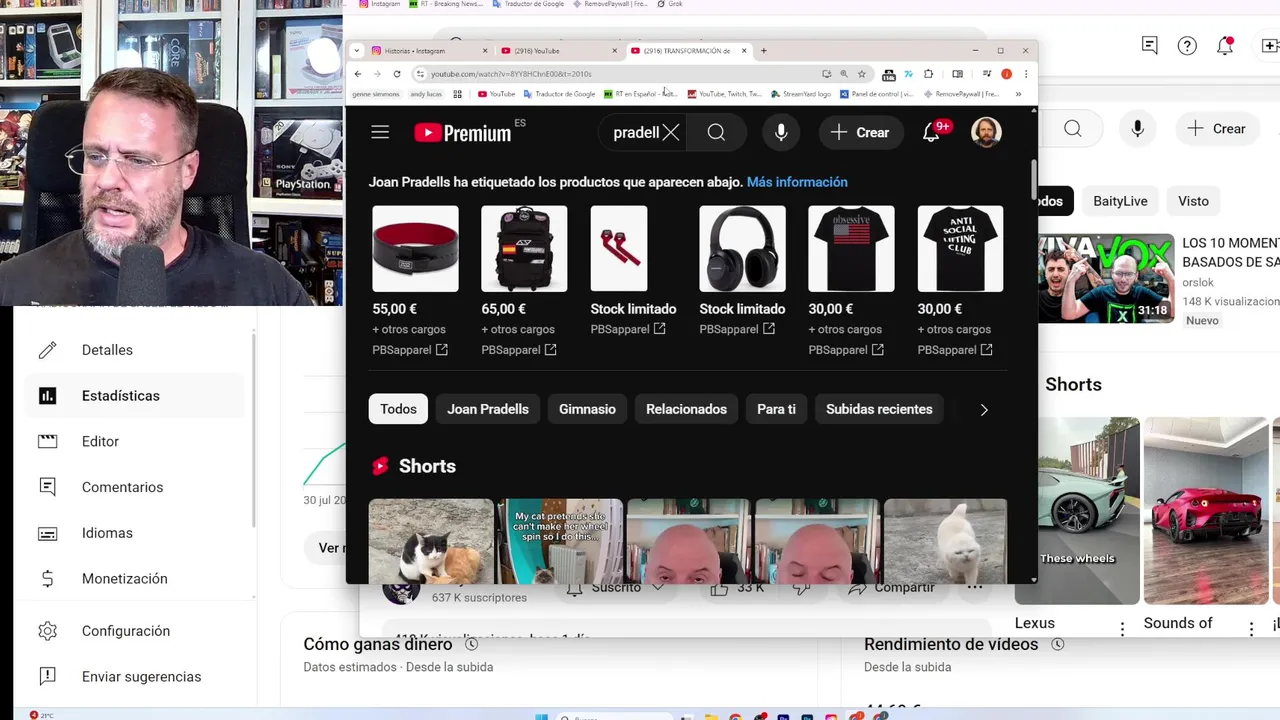Image resolution: width=1280 pixels, height=720 pixels.
Task: Click the search magnifier in light YouTube window
Action: point(1072,128)
